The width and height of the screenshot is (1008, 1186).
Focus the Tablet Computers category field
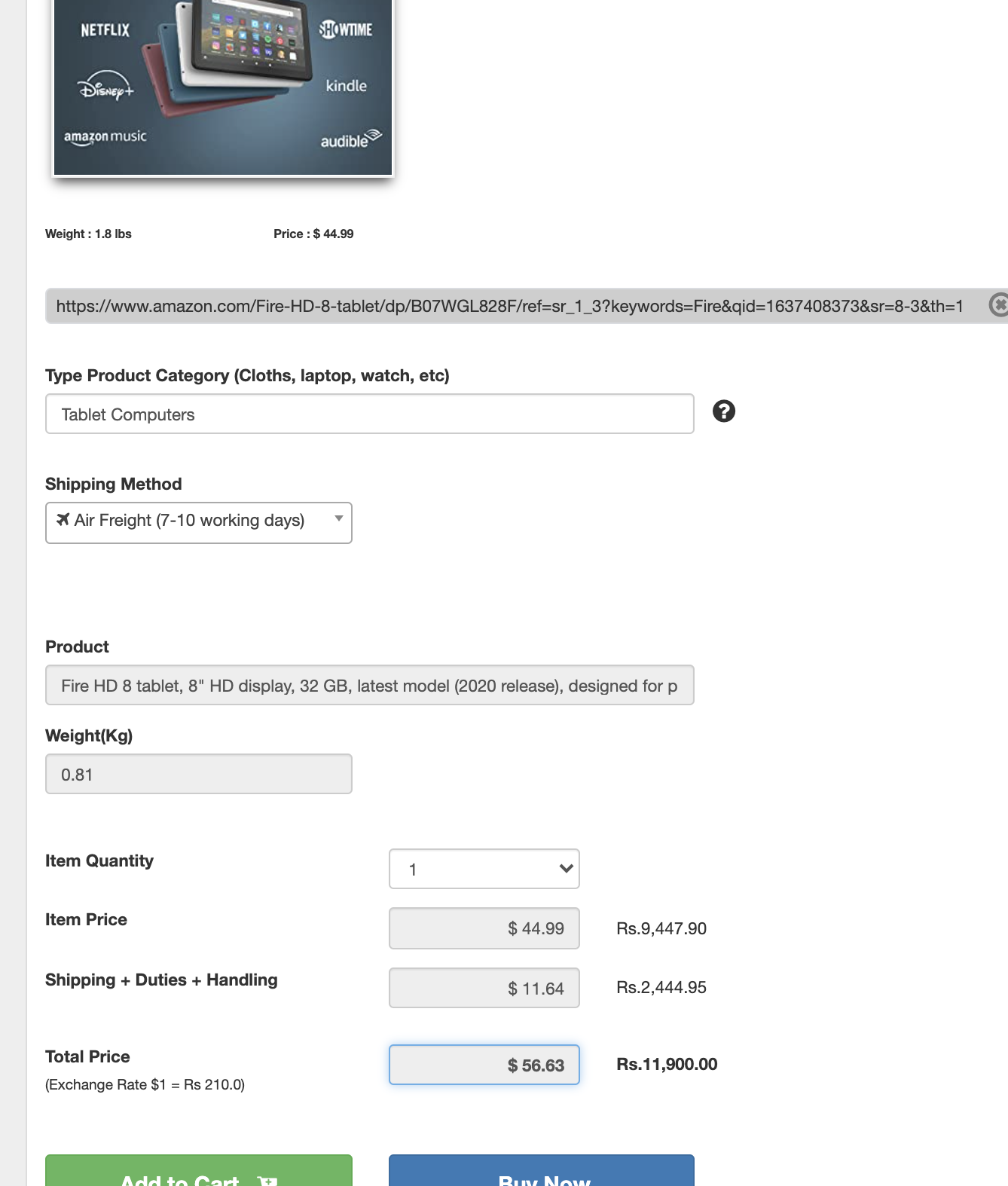coord(370,414)
